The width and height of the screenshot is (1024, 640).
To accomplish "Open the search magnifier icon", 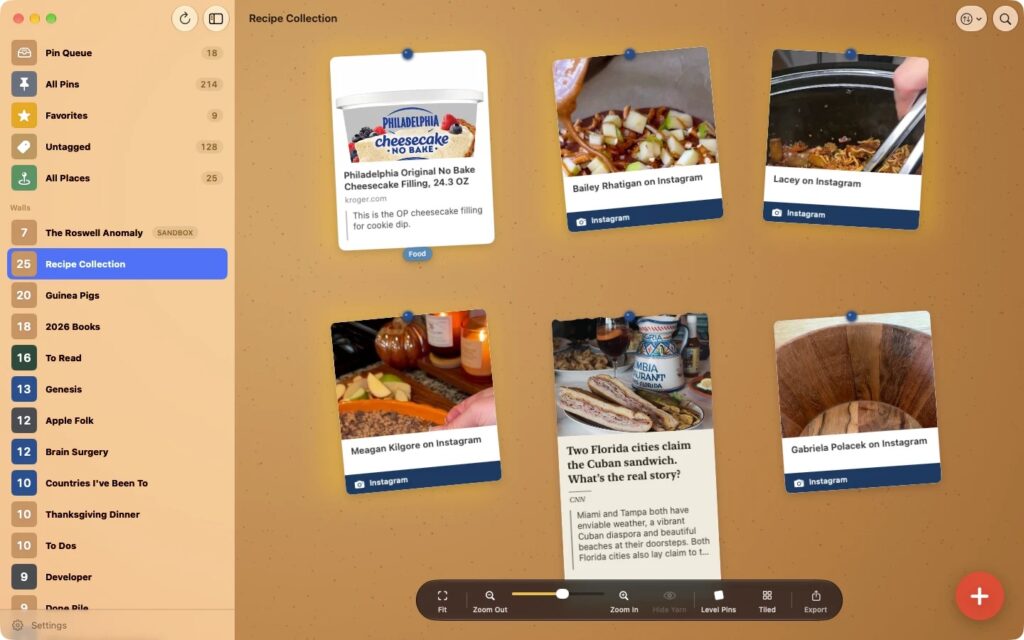I will (x=1006, y=19).
